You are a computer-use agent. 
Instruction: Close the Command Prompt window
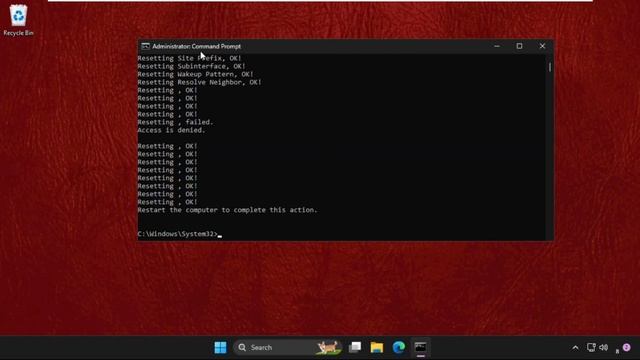542,46
